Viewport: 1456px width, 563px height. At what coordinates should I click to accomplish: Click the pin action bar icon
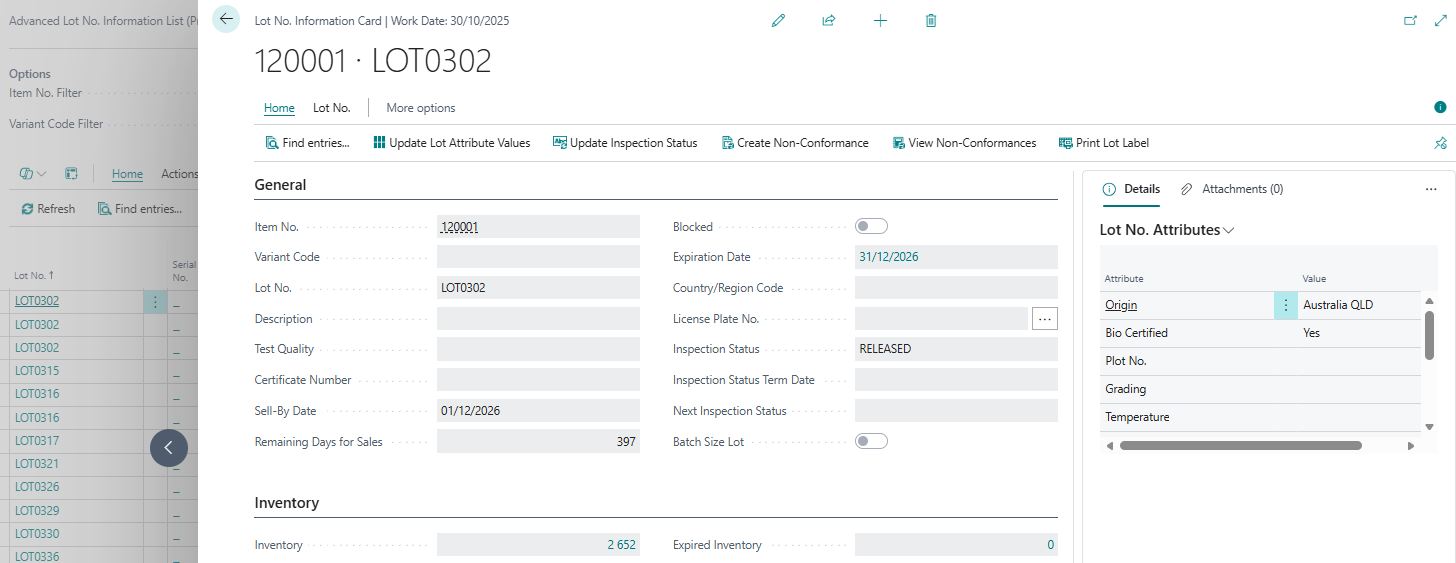tap(1440, 143)
